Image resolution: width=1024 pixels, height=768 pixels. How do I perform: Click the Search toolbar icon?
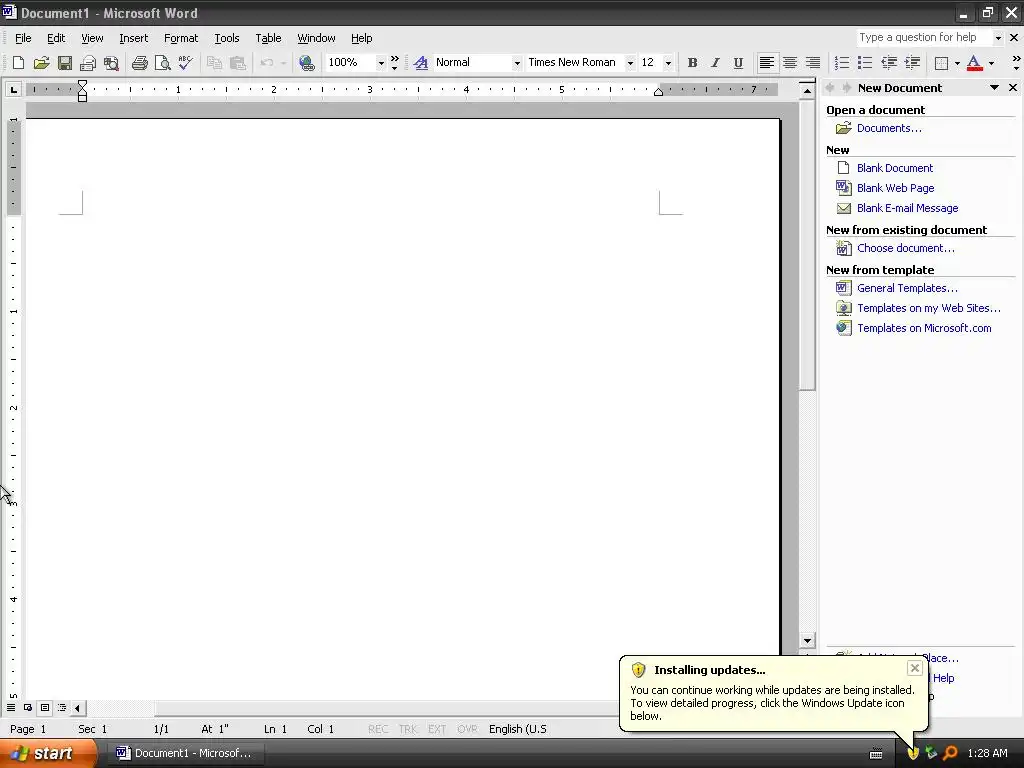(112, 63)
